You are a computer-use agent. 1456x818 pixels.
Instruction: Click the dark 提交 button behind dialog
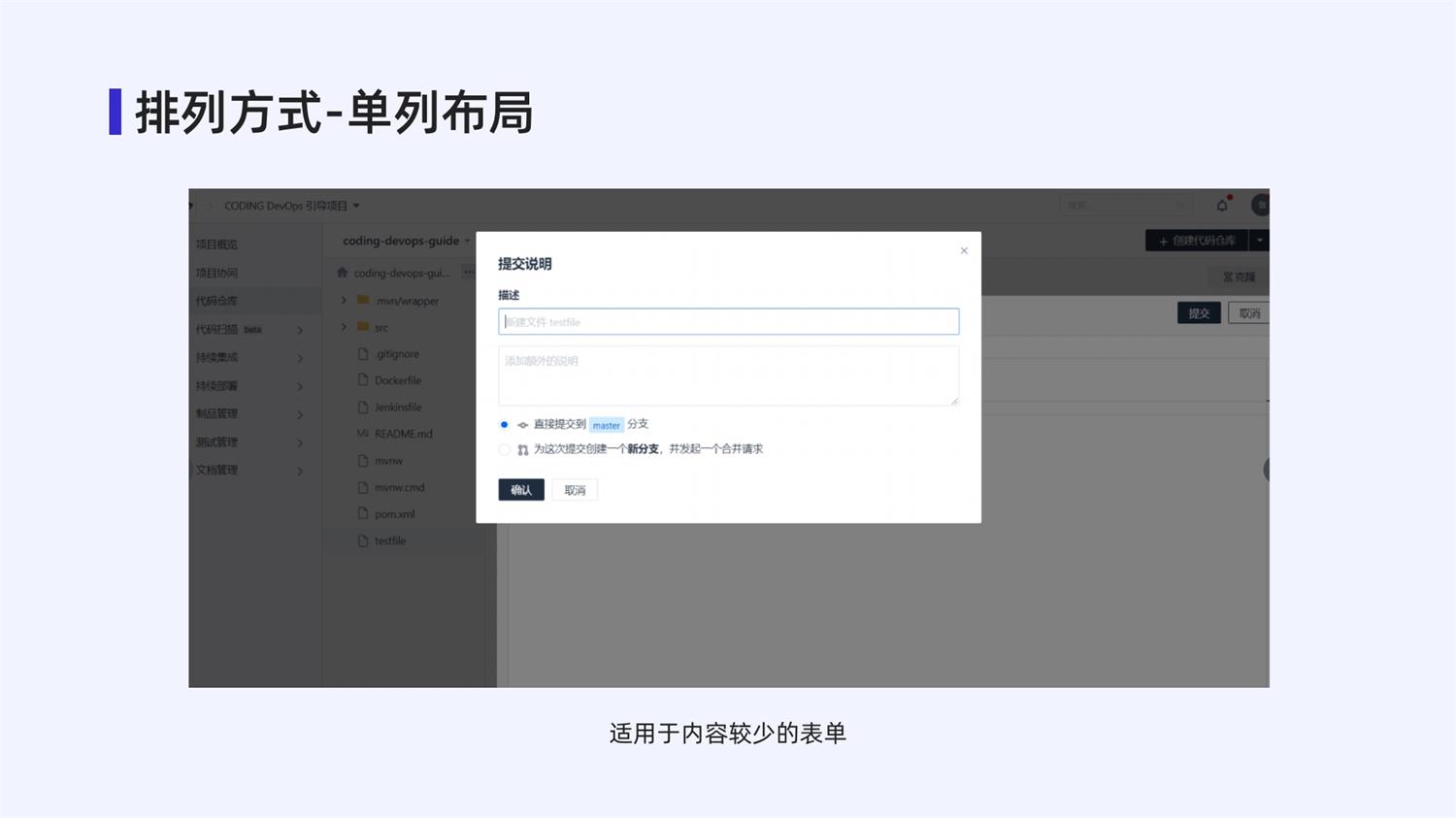click(x=1199, y=313)
